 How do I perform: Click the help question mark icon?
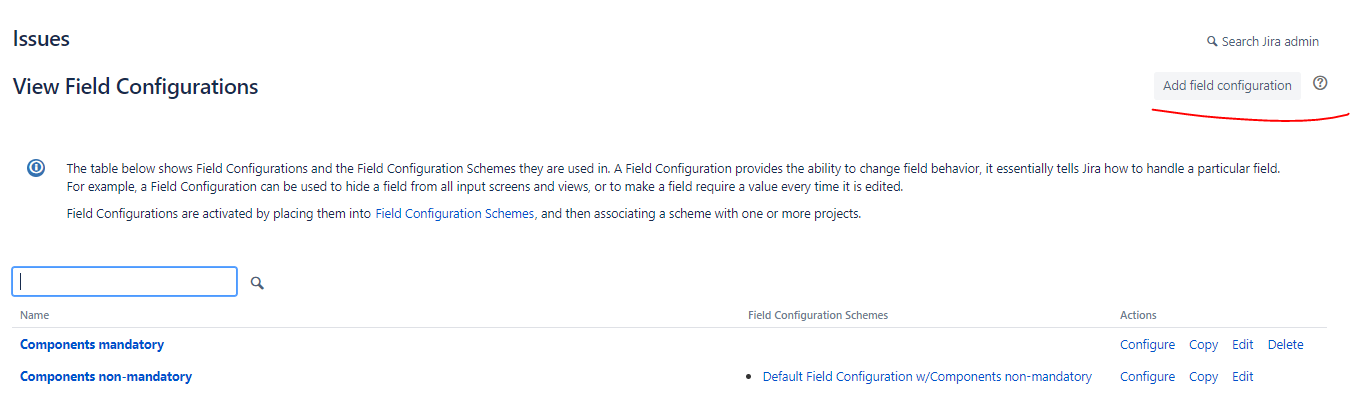coord(1320,84)
